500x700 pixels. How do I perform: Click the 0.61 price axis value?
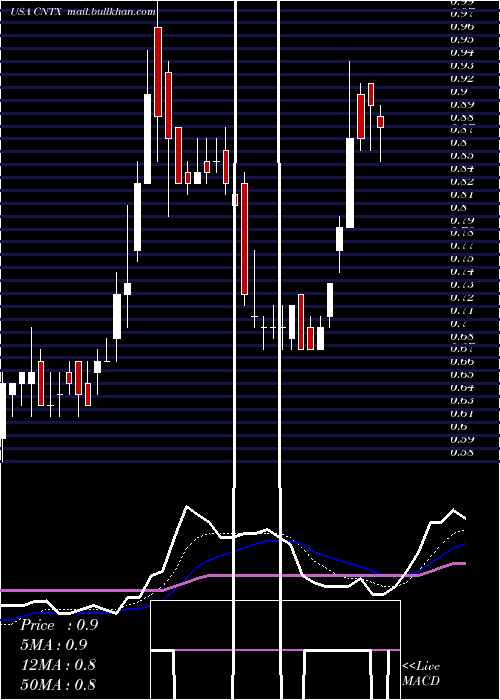[461, 413]
